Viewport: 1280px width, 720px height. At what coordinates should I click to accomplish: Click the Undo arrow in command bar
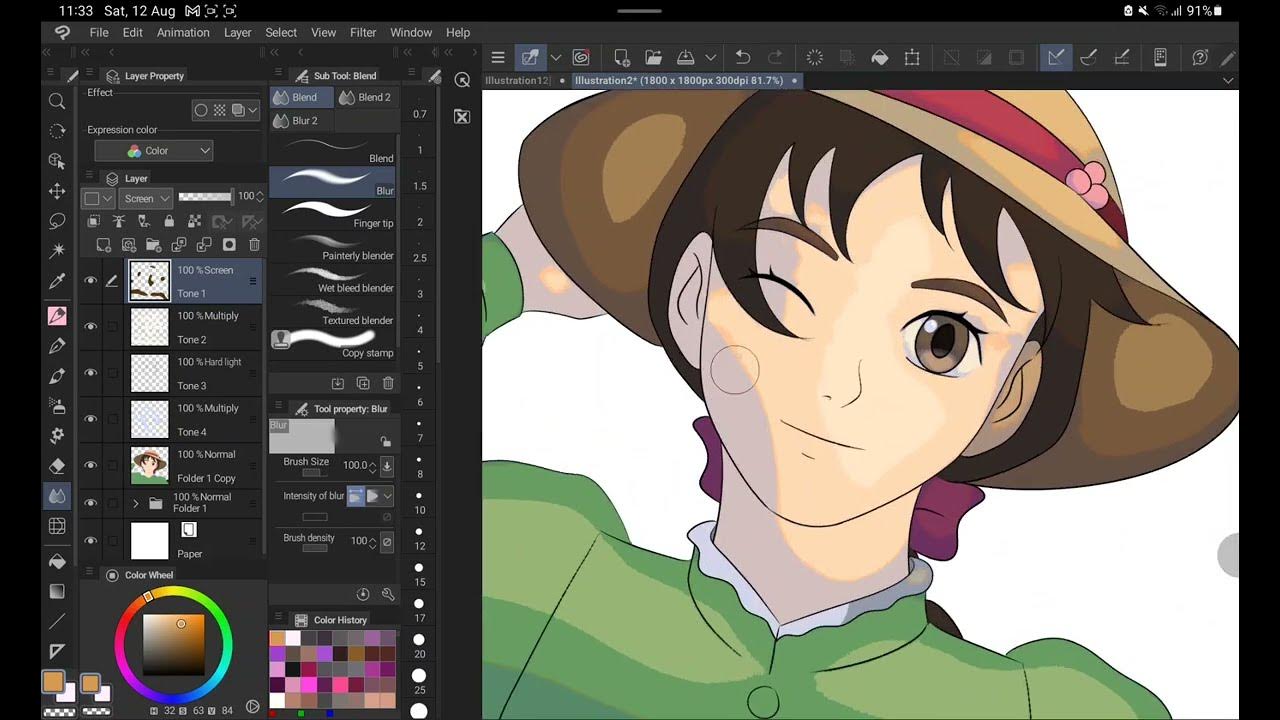pos(742,58)
